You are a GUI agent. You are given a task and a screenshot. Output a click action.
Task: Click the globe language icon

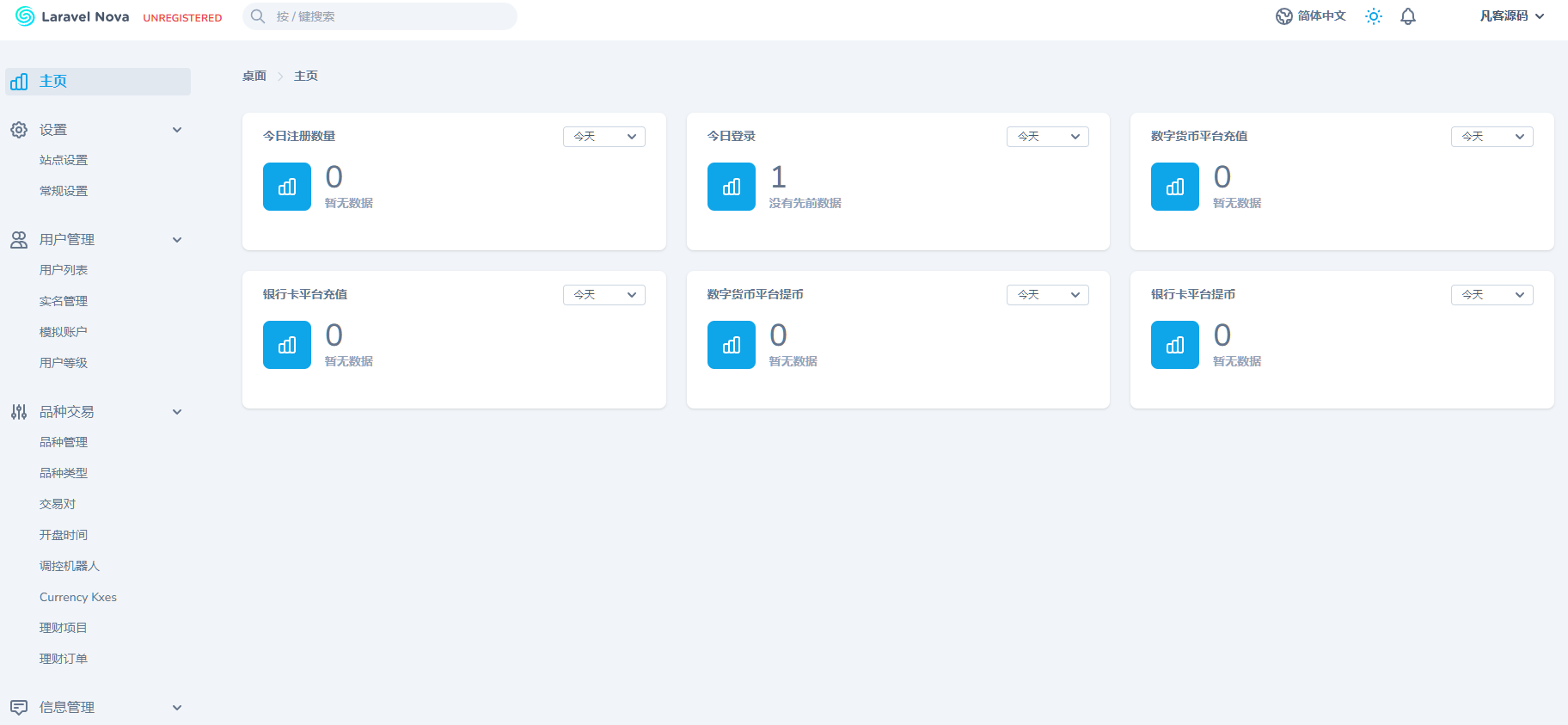click(x=1283, y=16)
